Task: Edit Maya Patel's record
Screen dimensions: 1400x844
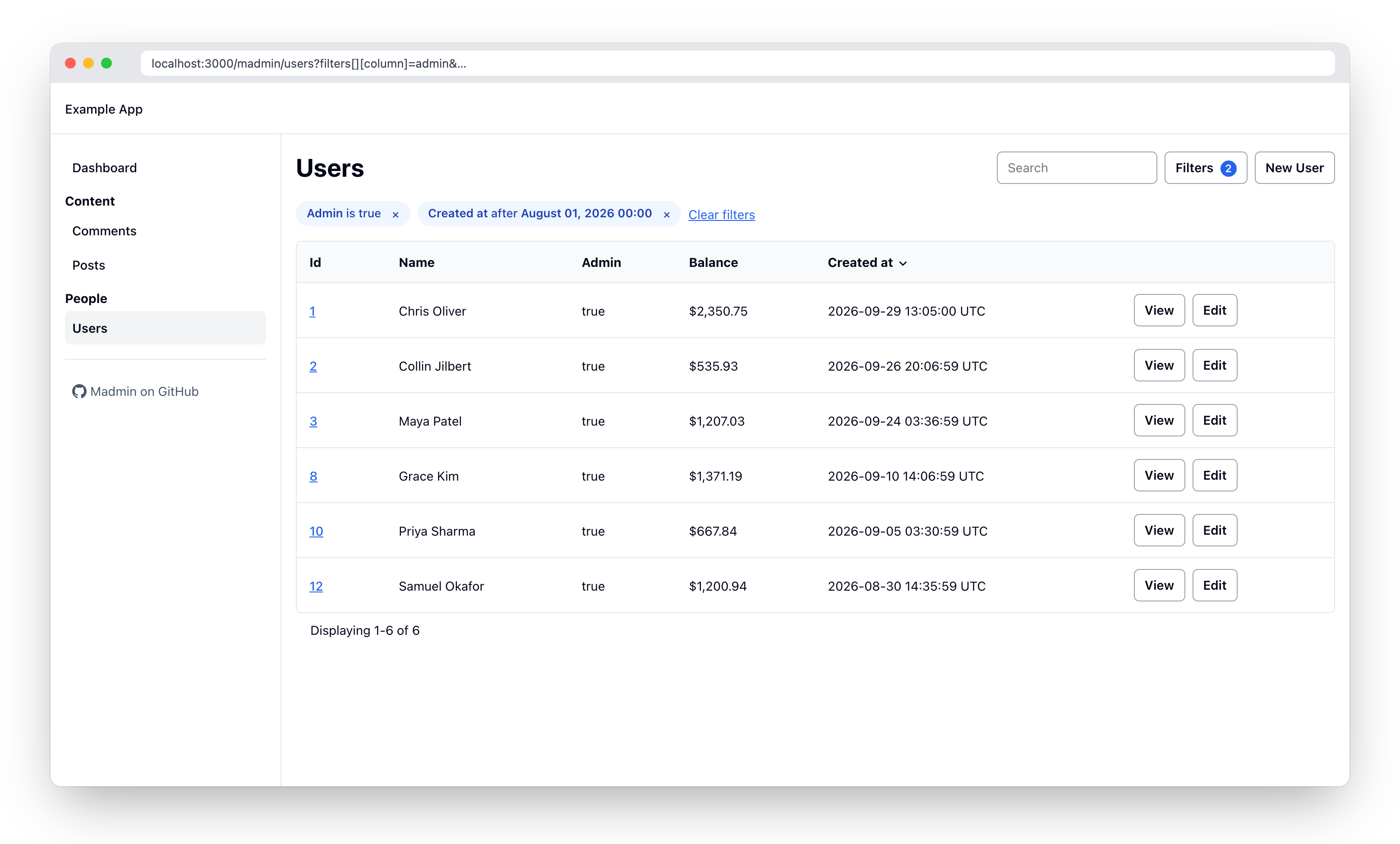Action: [x=1214, y=420]
